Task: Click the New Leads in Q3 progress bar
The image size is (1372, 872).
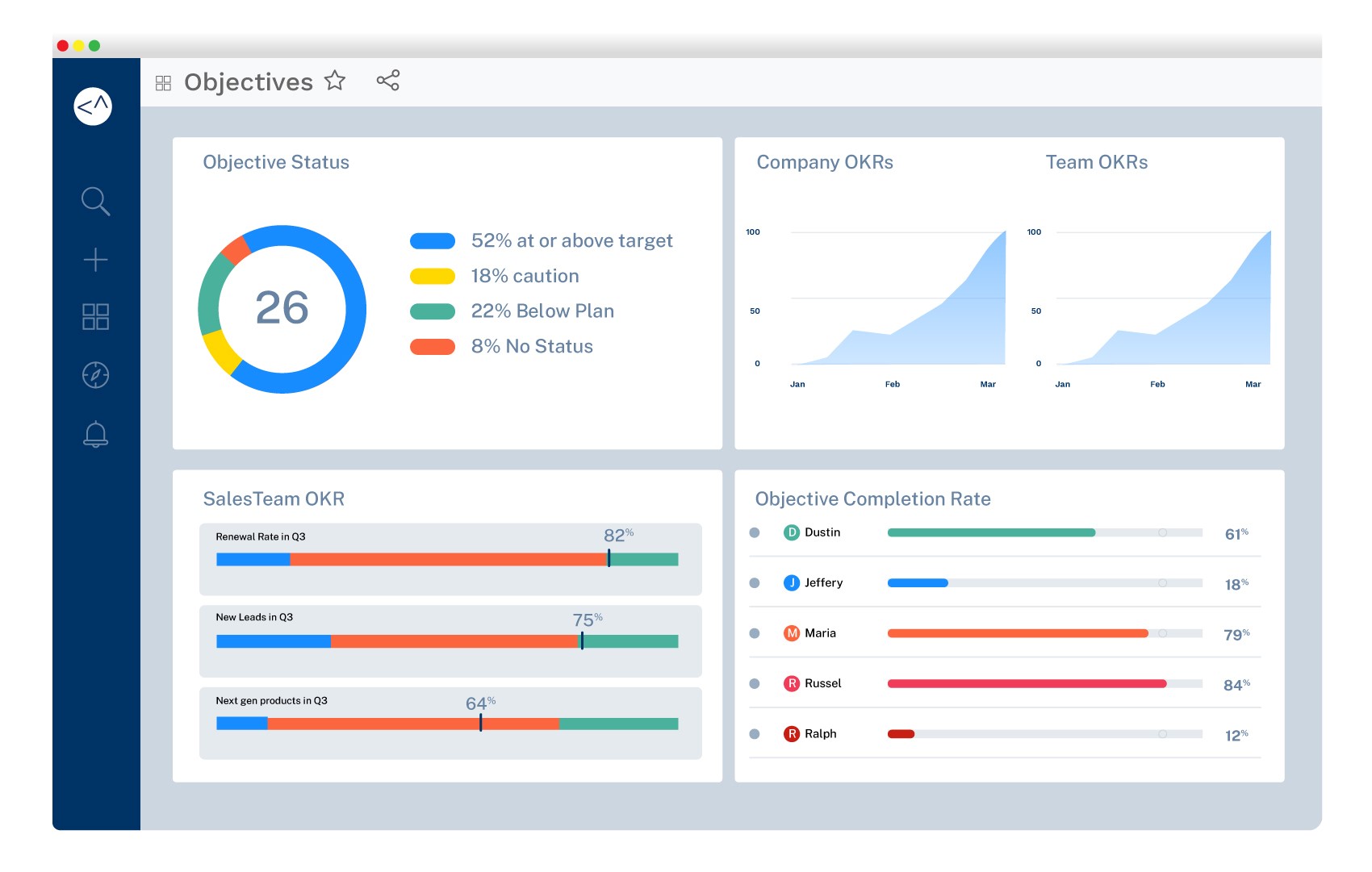Action: [447, 641]
